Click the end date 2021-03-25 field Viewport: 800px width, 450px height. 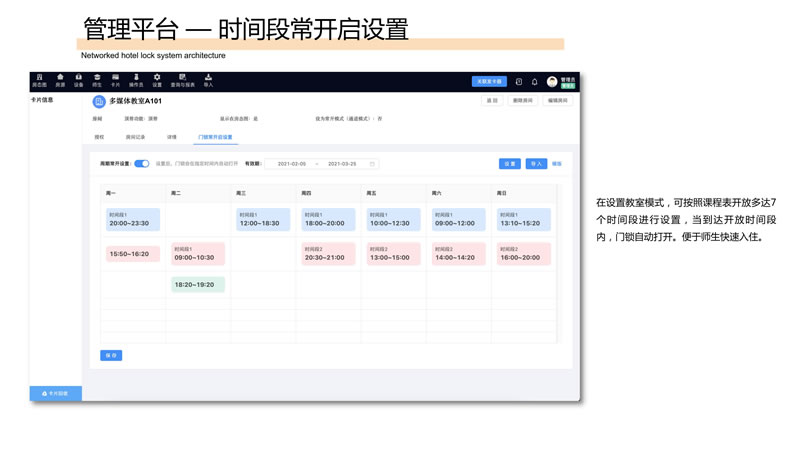coord(342,164)
